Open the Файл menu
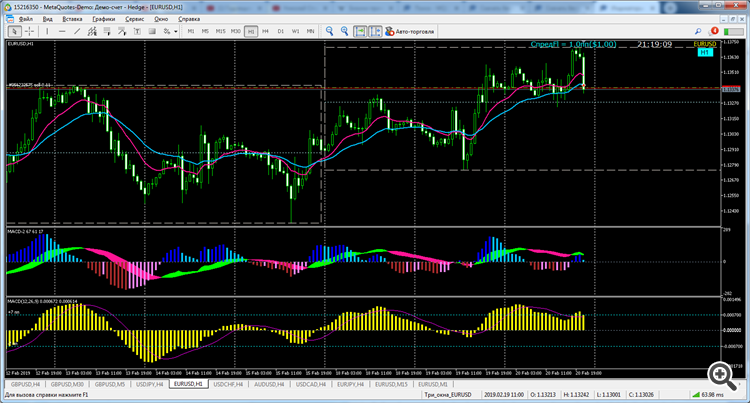 (26, 19)
